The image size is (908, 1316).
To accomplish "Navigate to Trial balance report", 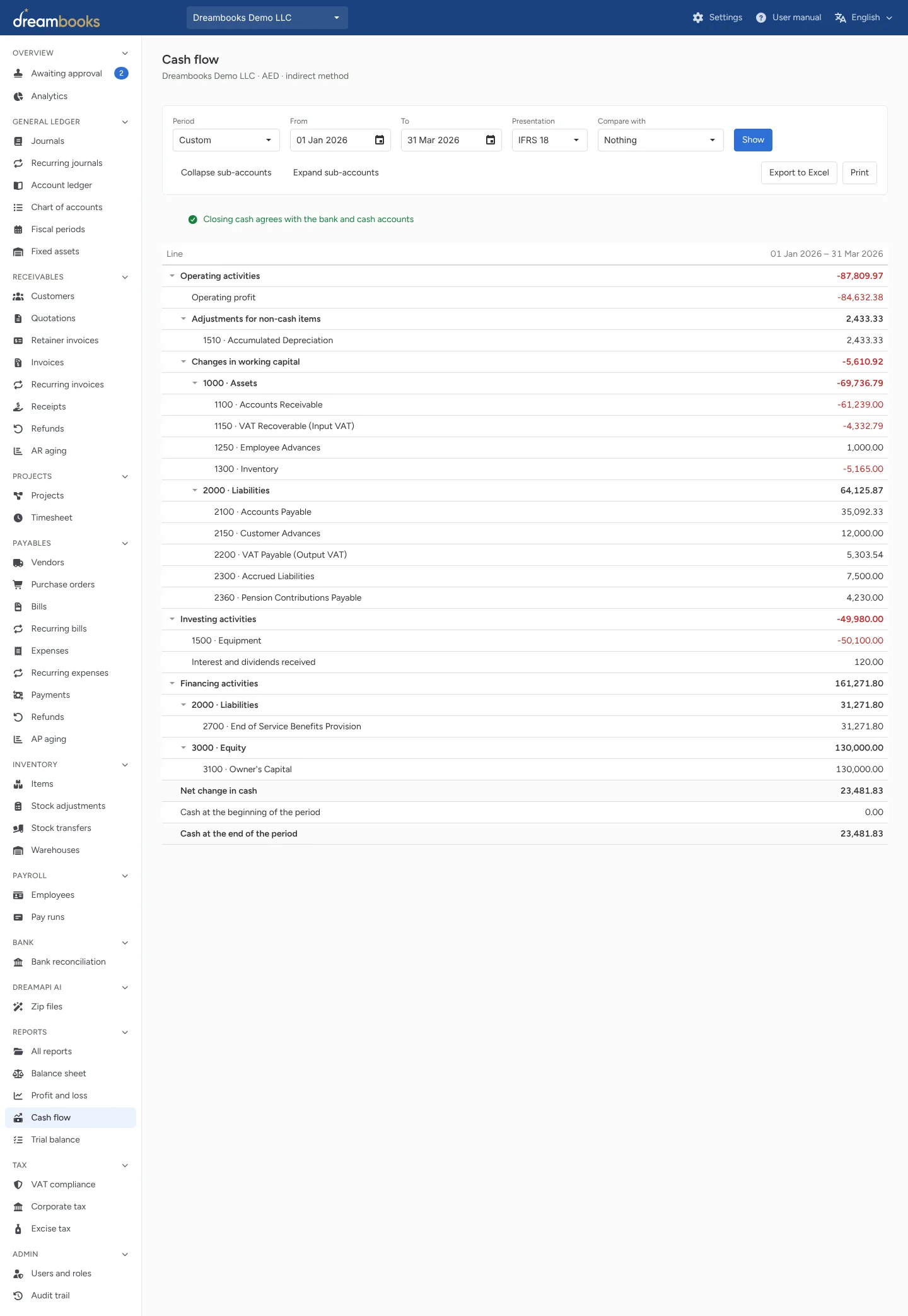I will click(x=71, y=1140).
